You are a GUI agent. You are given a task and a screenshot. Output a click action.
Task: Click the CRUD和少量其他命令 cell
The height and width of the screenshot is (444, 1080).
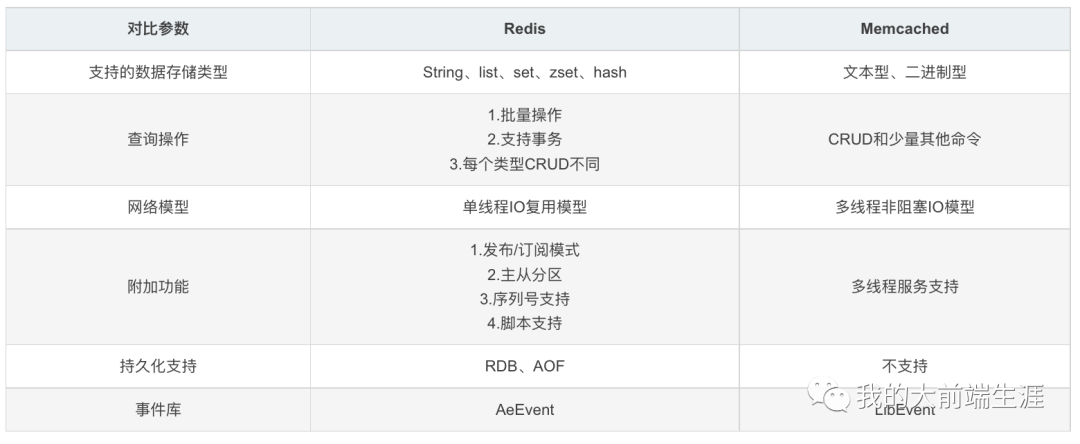[905, 140]
